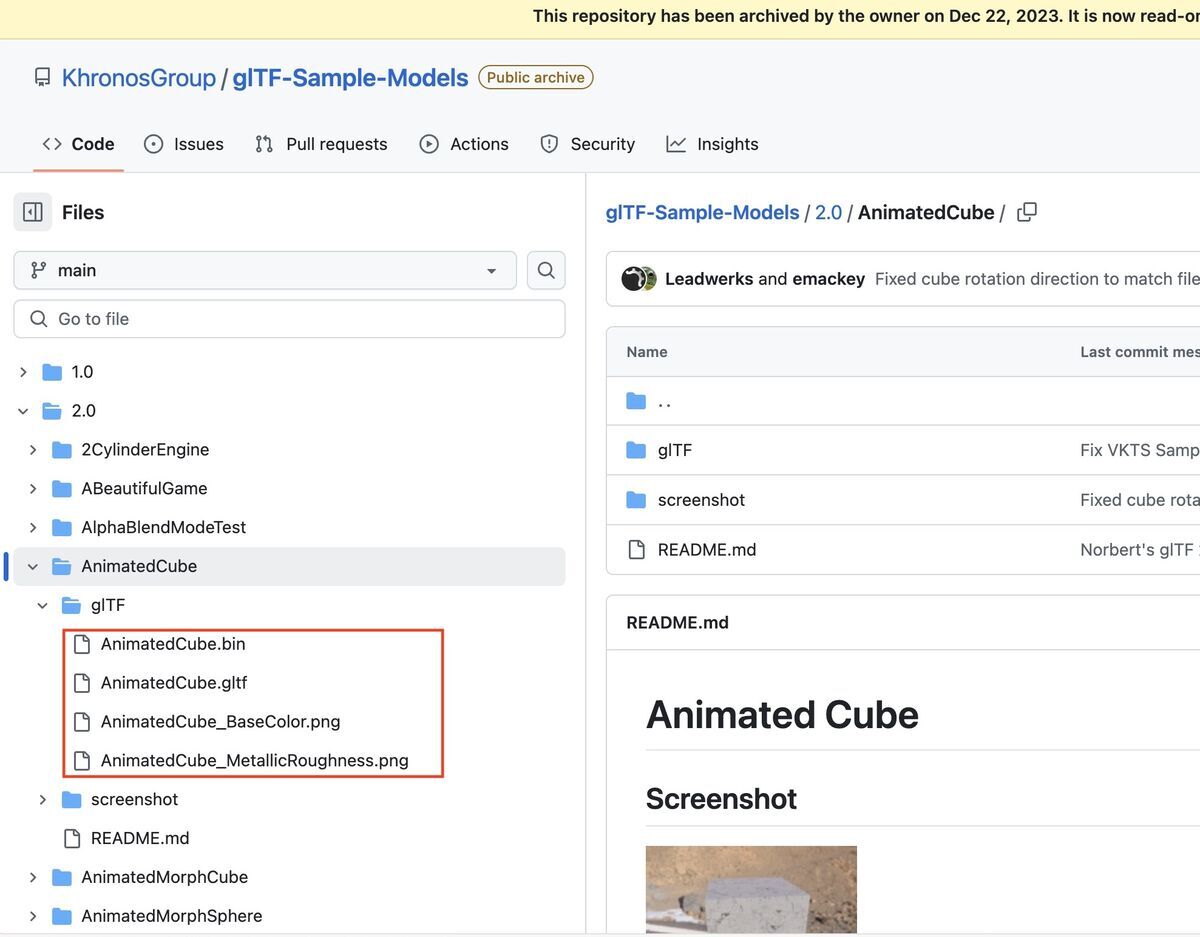This screenshot has width=1200, height=937.
Task: Click the ABeautifulGame folder icon
Action: point(62,489)
